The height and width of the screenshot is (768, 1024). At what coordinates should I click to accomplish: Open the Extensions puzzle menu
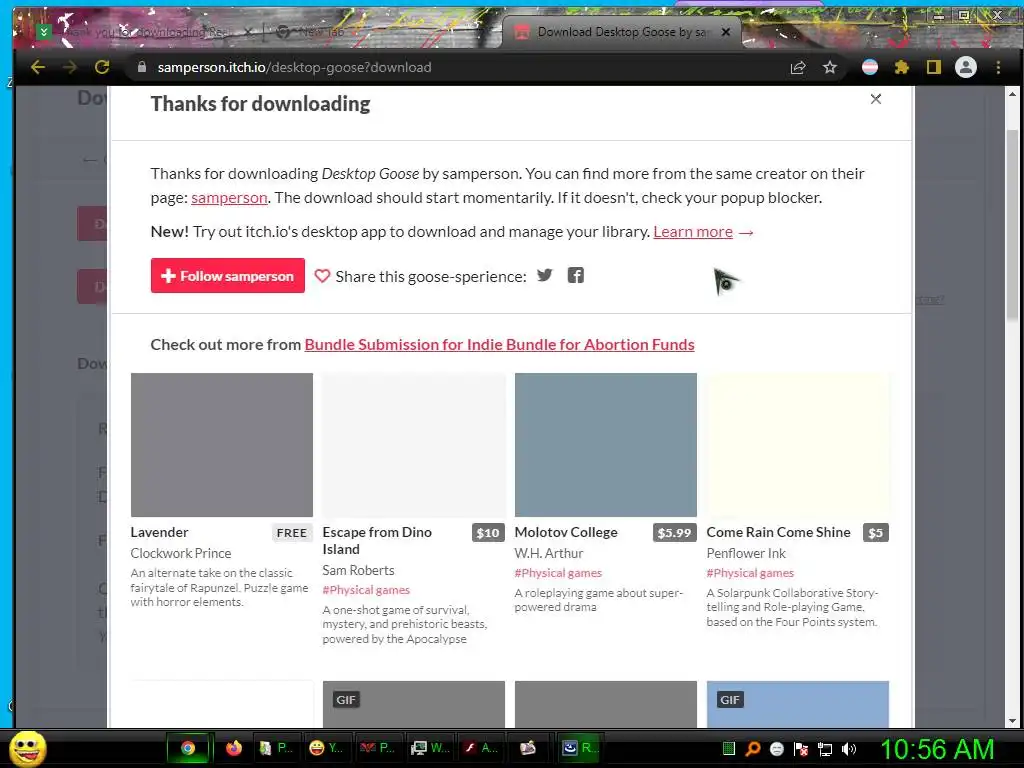902,67
